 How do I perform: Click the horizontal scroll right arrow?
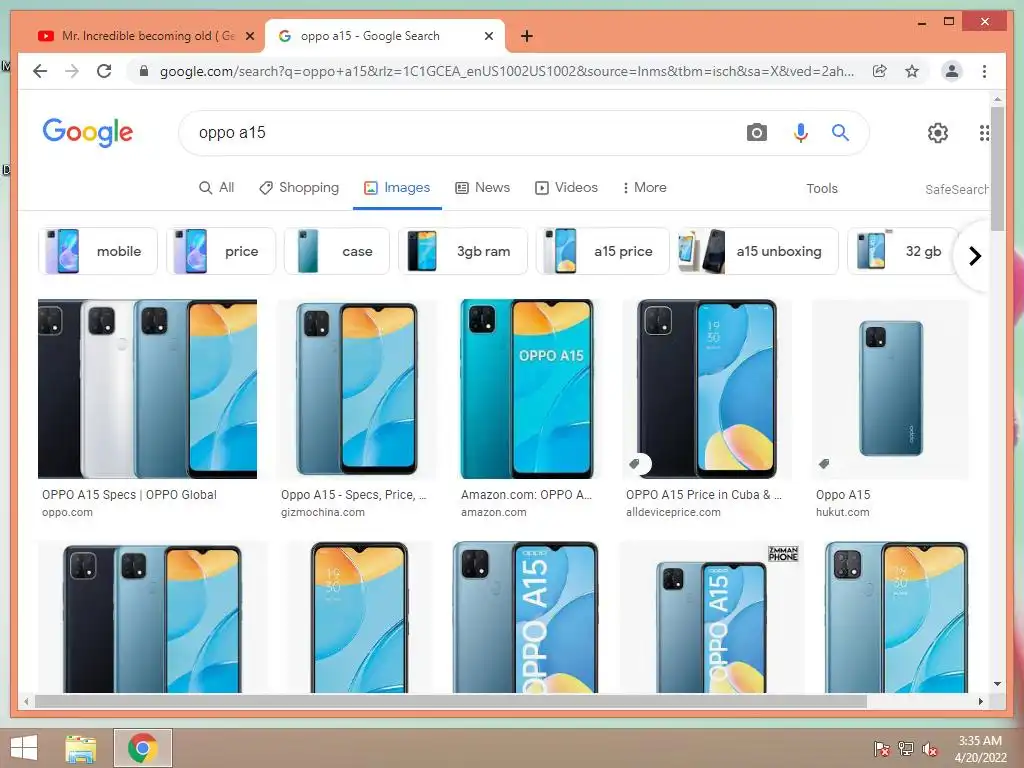pyautogui.click(x=980, y=701)
